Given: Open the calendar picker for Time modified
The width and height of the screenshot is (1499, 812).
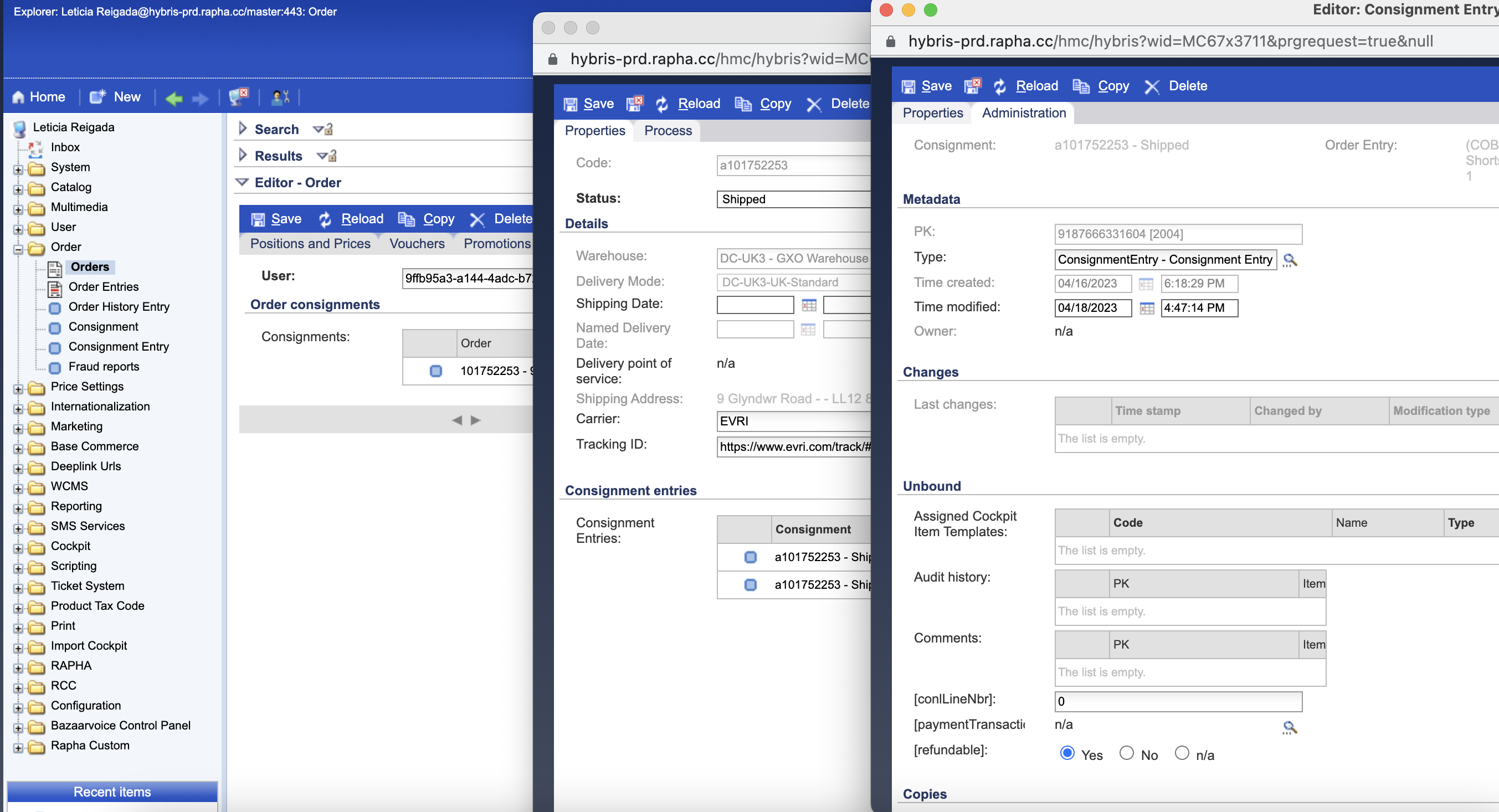Looking at the screenshot, I should tap(1146, 308).
